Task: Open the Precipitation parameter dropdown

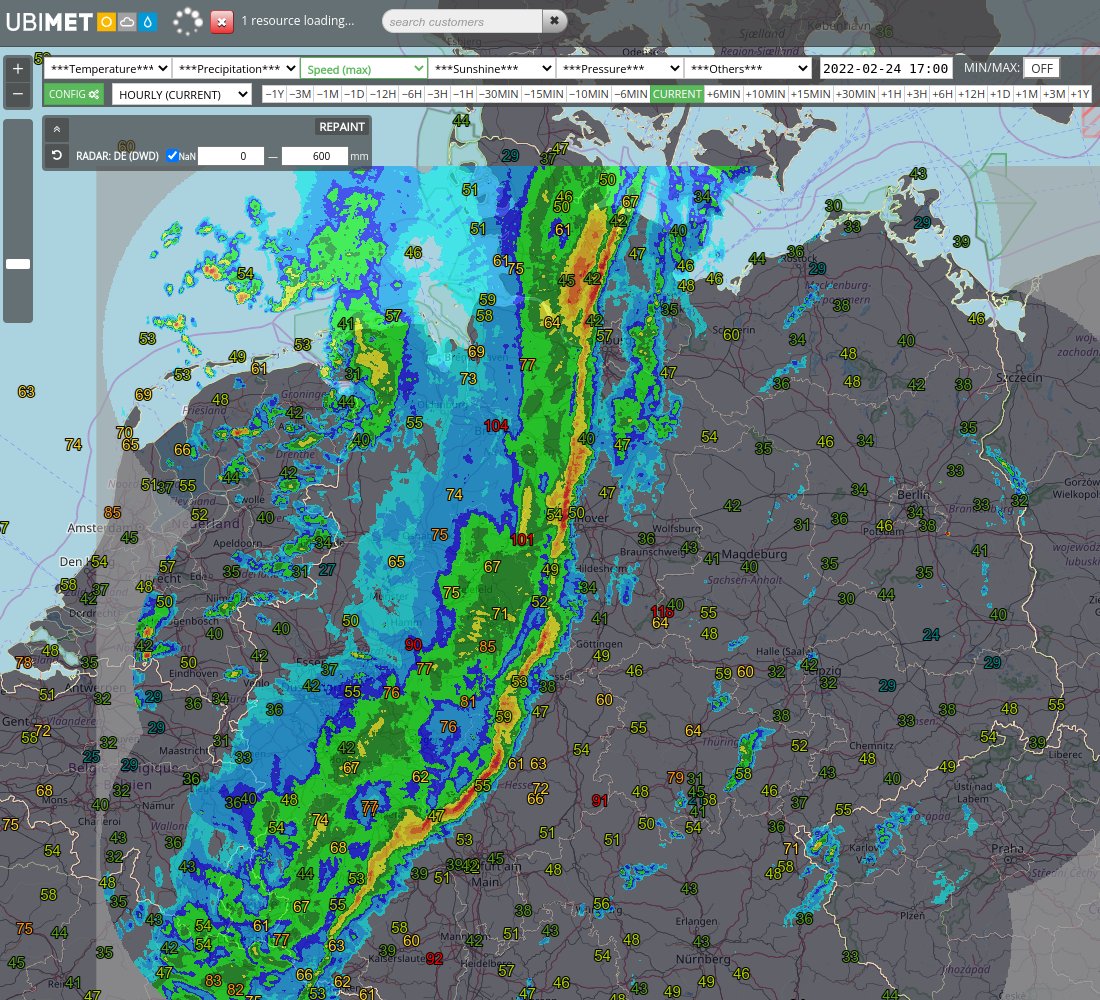Action: tap(236, 69)
